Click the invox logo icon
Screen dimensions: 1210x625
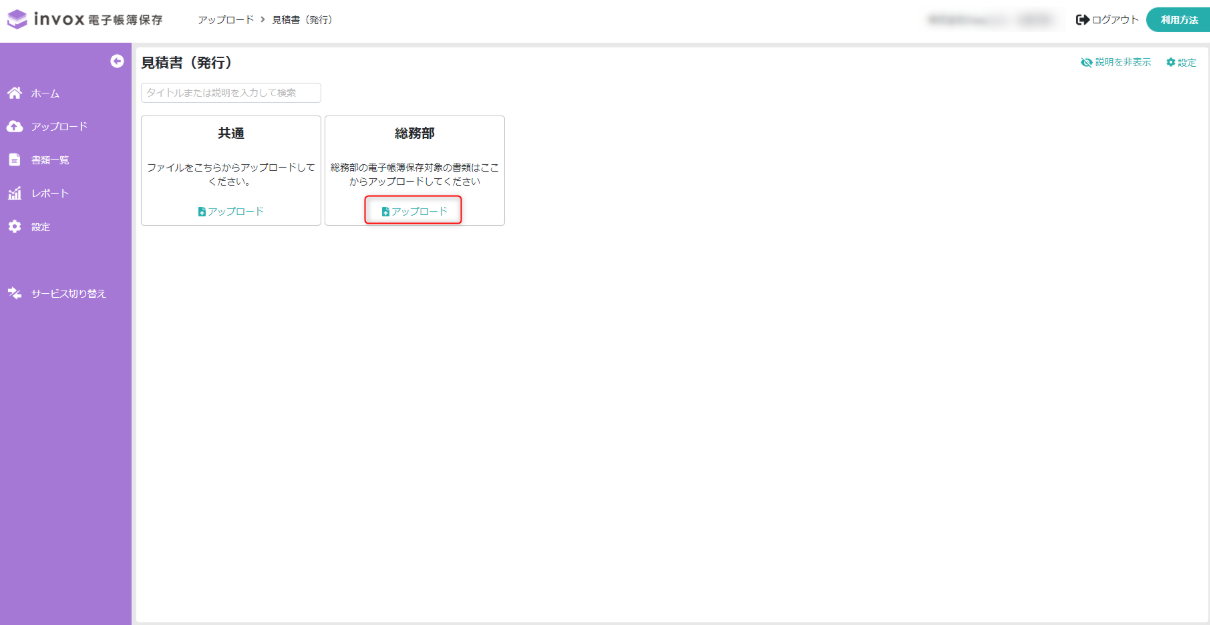tap(18, 20)
